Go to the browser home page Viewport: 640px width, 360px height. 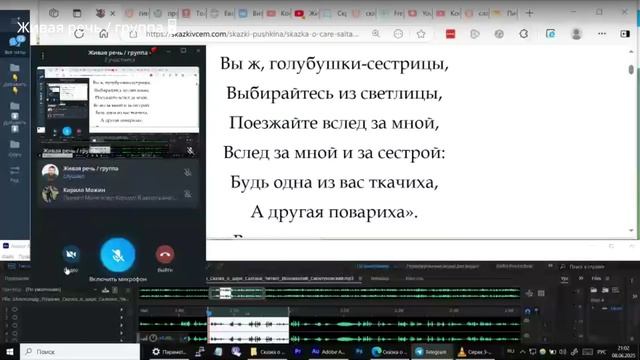tap(104, 34)
